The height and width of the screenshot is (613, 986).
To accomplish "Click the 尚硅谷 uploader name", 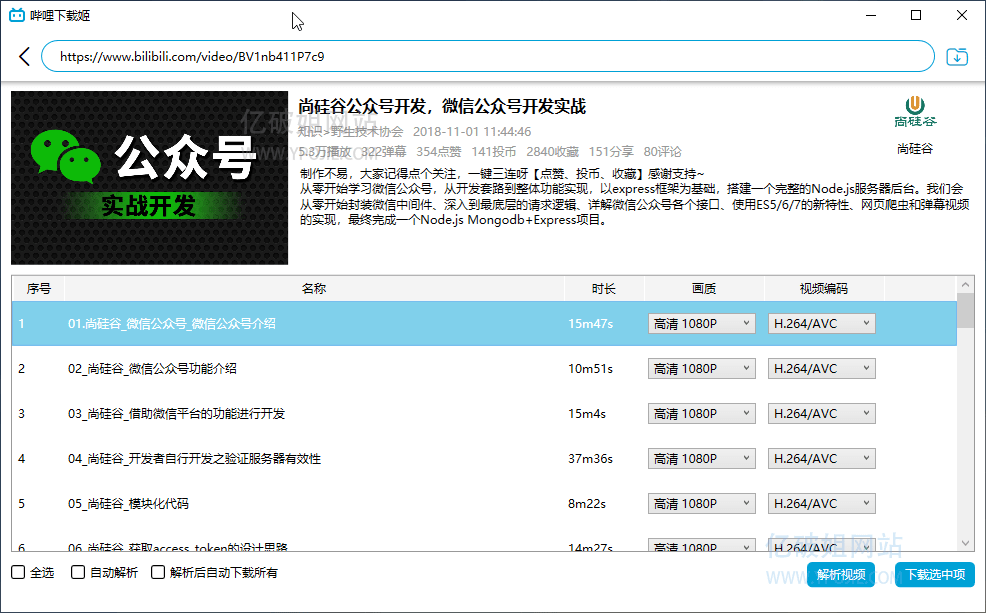I will 915,148.
